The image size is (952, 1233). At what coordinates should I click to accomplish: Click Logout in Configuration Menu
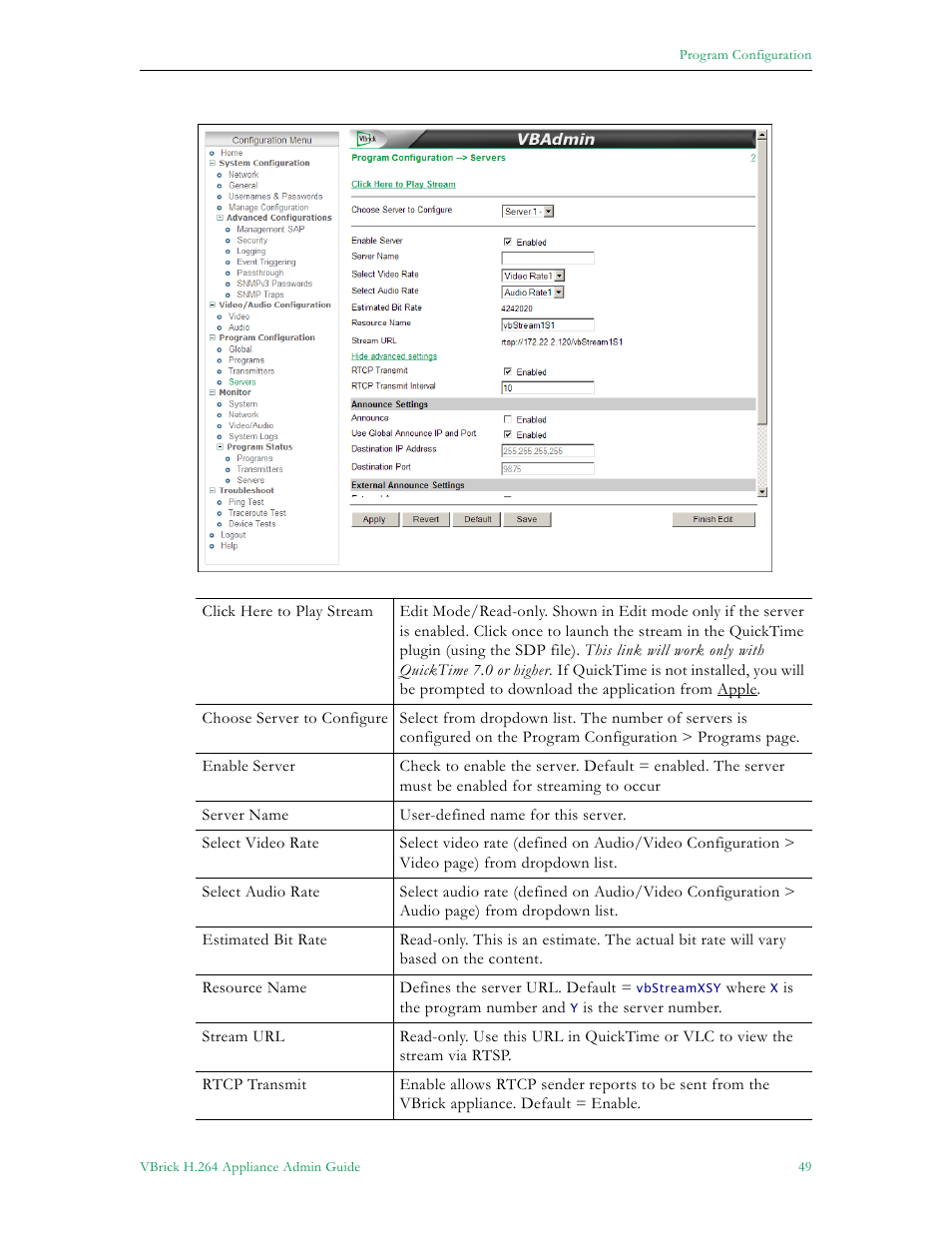233,535
